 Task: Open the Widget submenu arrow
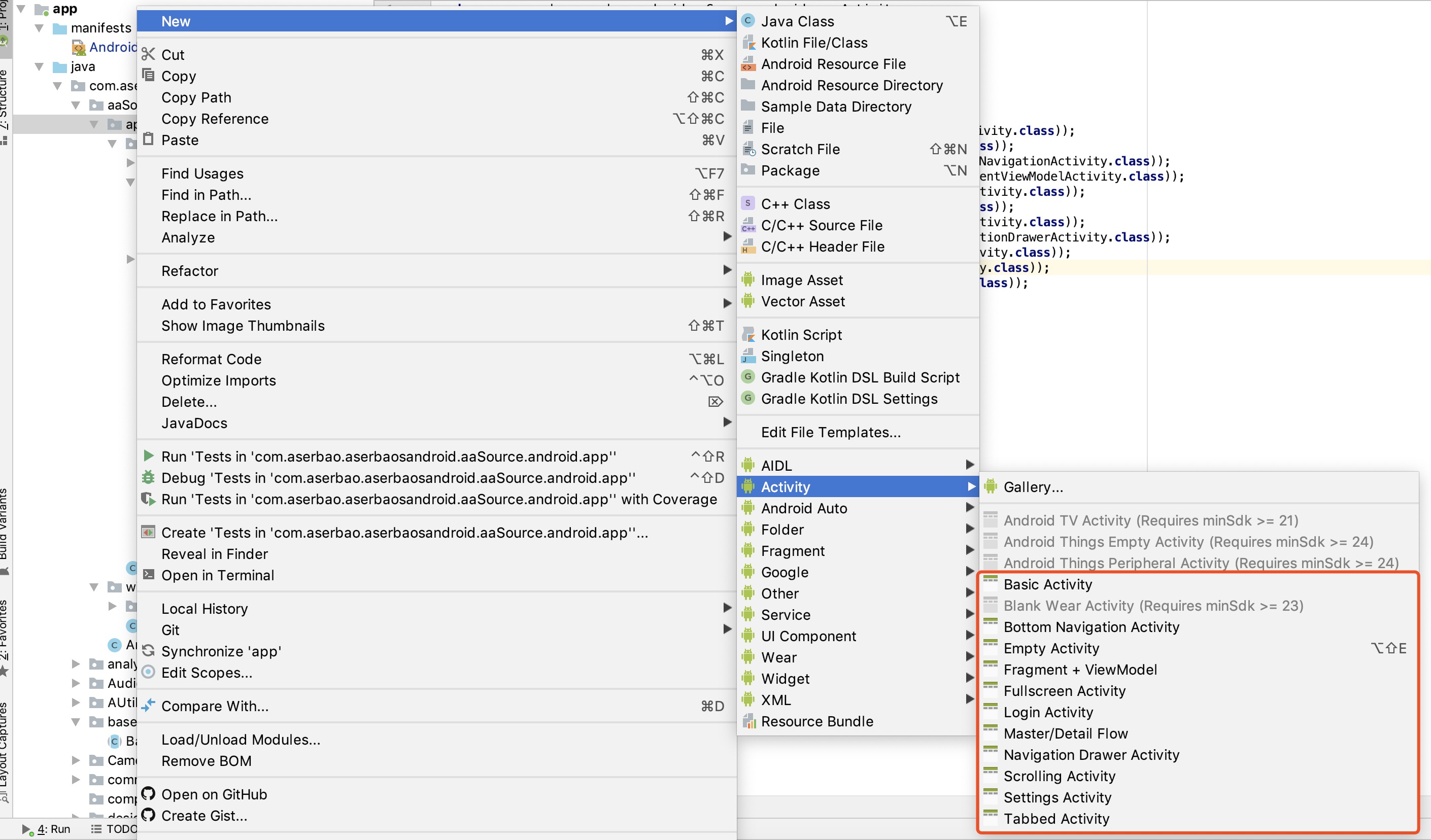(970, 678)
